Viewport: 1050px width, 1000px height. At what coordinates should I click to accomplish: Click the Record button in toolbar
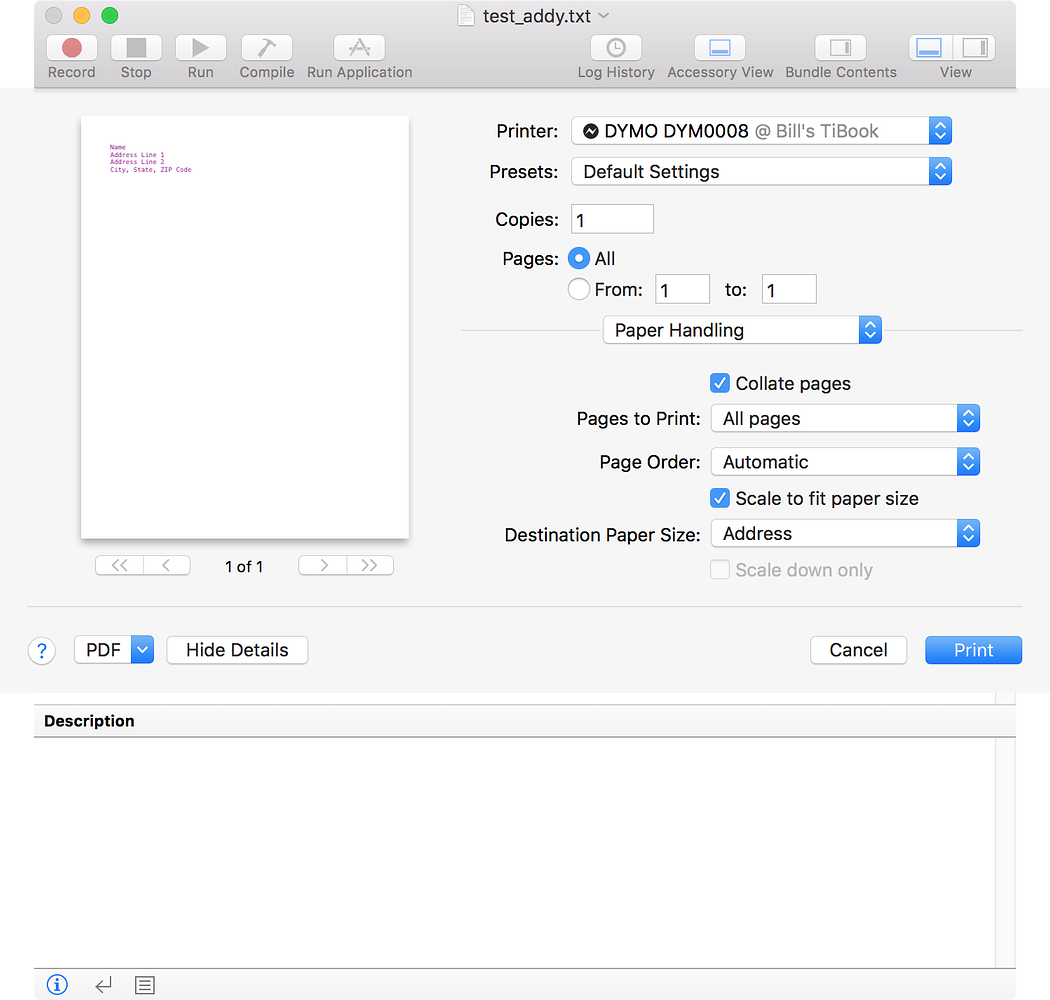coord(72,48)
